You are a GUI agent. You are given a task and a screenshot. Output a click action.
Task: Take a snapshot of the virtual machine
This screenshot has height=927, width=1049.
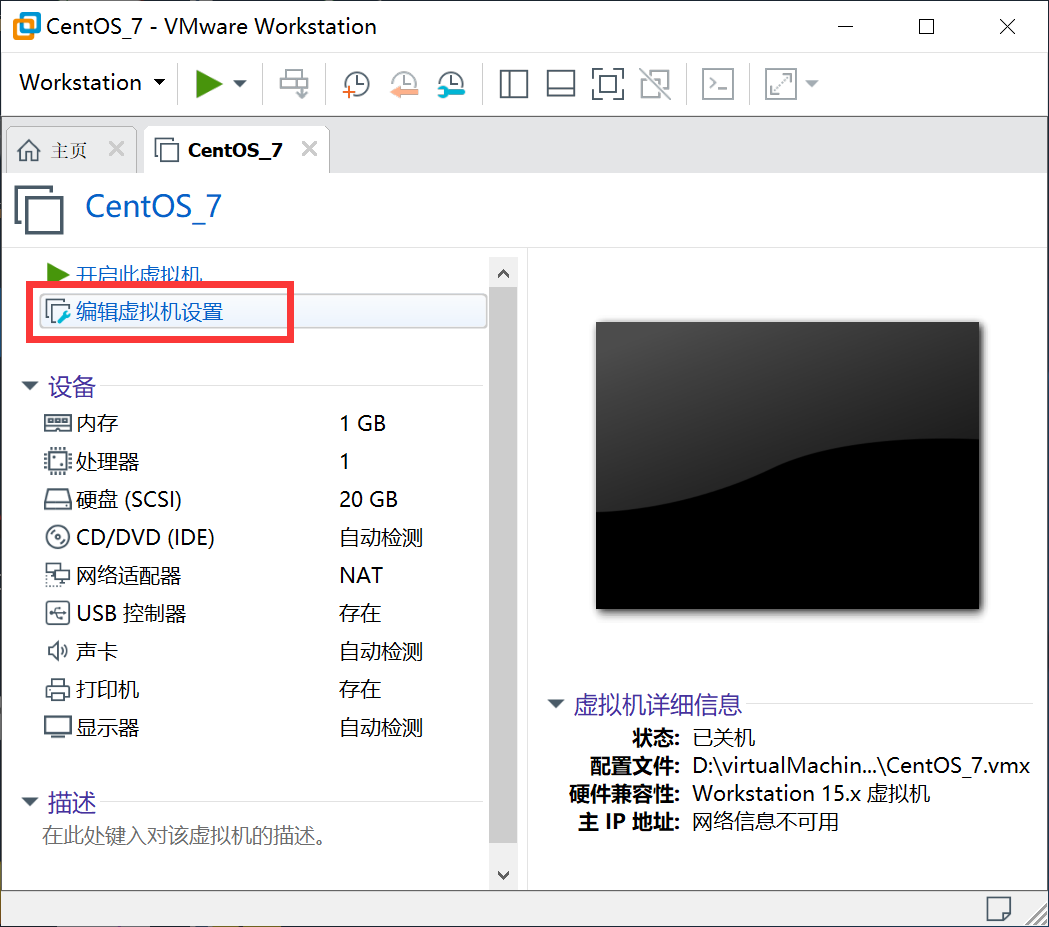pyautogui.click(x=356, y=84)
